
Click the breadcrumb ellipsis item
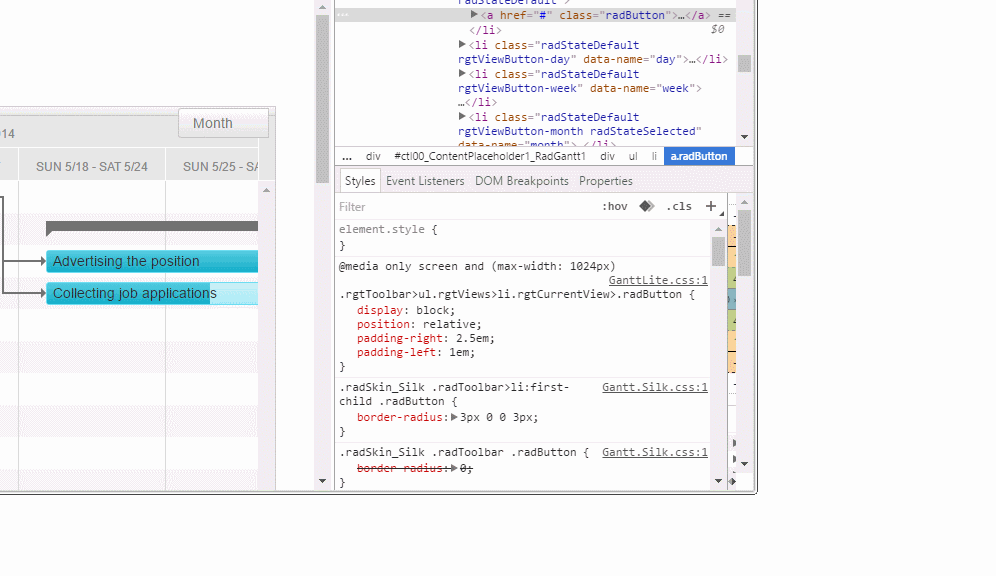pos(347,156)
